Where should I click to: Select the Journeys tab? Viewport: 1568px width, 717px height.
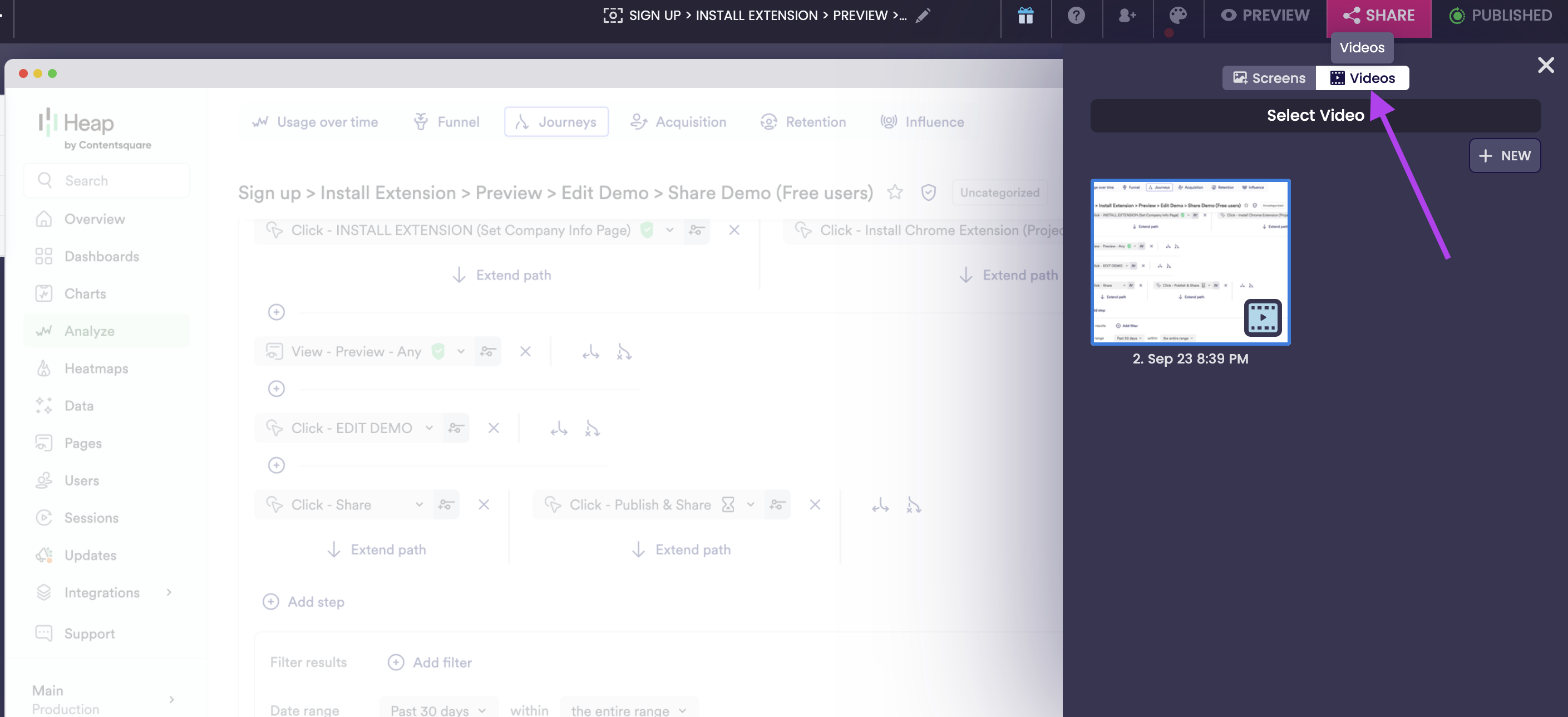pos(556,122)
